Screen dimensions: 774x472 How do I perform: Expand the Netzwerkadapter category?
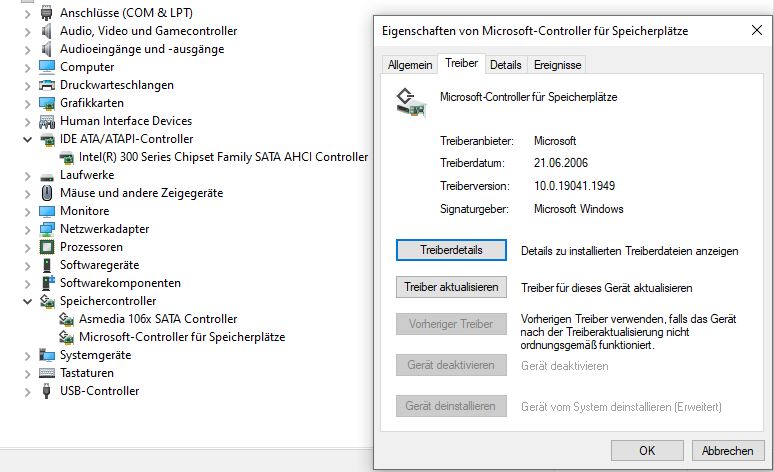pos(27,230)
